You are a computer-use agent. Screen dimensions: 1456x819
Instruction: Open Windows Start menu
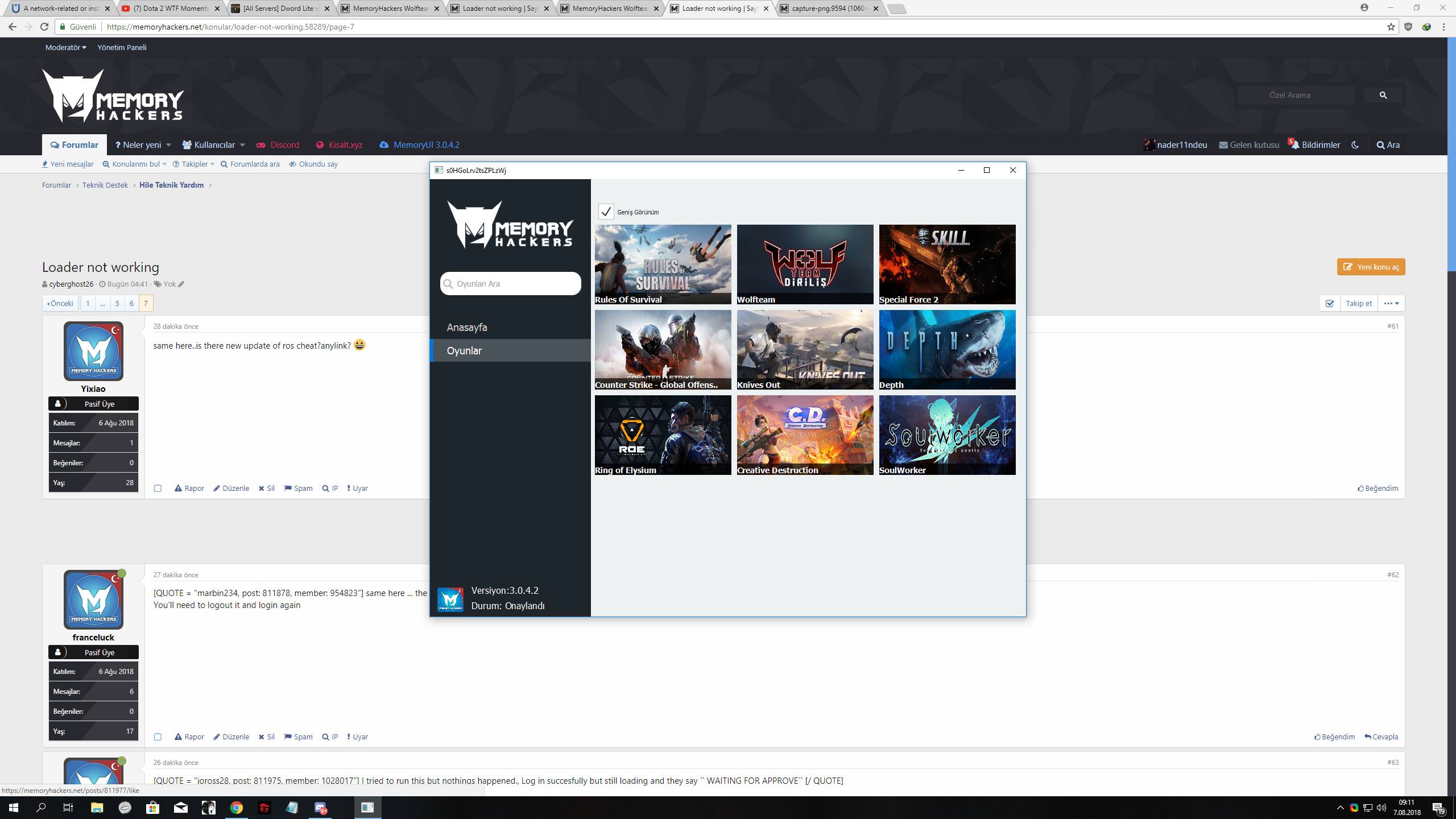point(14,808)
